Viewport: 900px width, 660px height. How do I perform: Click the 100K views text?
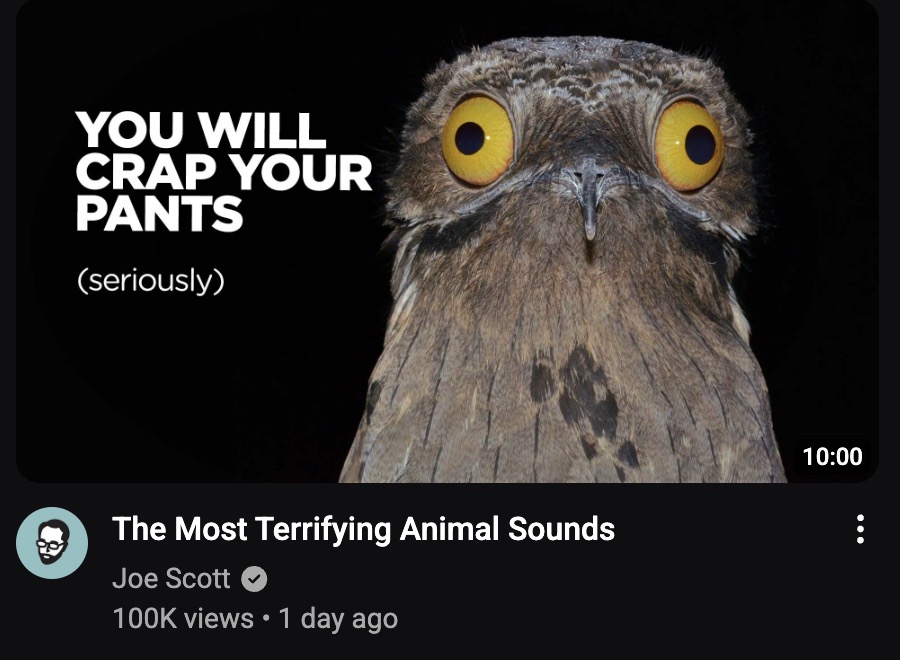coord(183,619)
